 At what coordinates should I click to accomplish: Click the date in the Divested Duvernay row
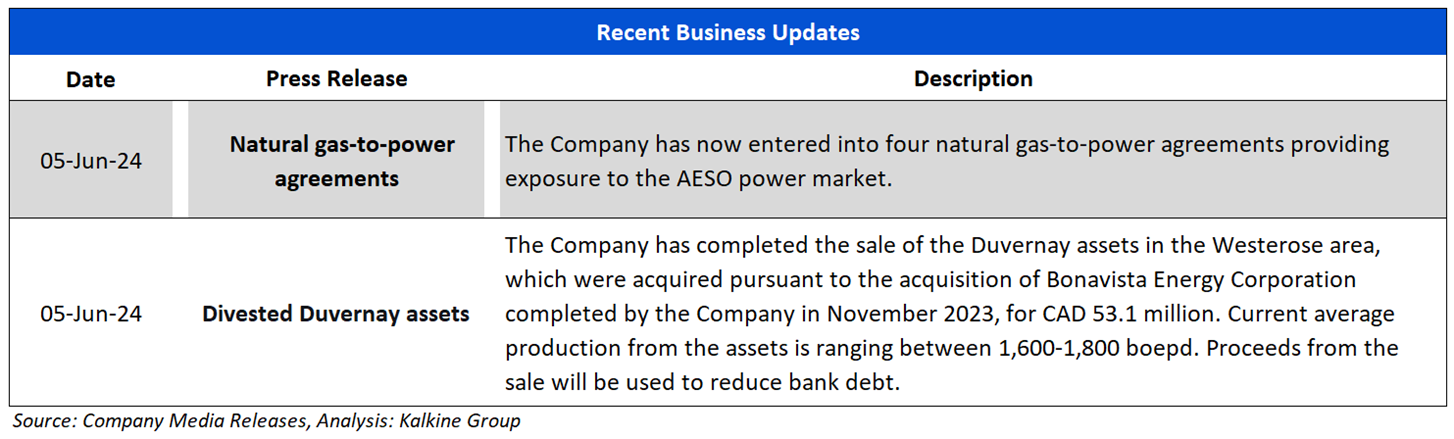[91, 314]
